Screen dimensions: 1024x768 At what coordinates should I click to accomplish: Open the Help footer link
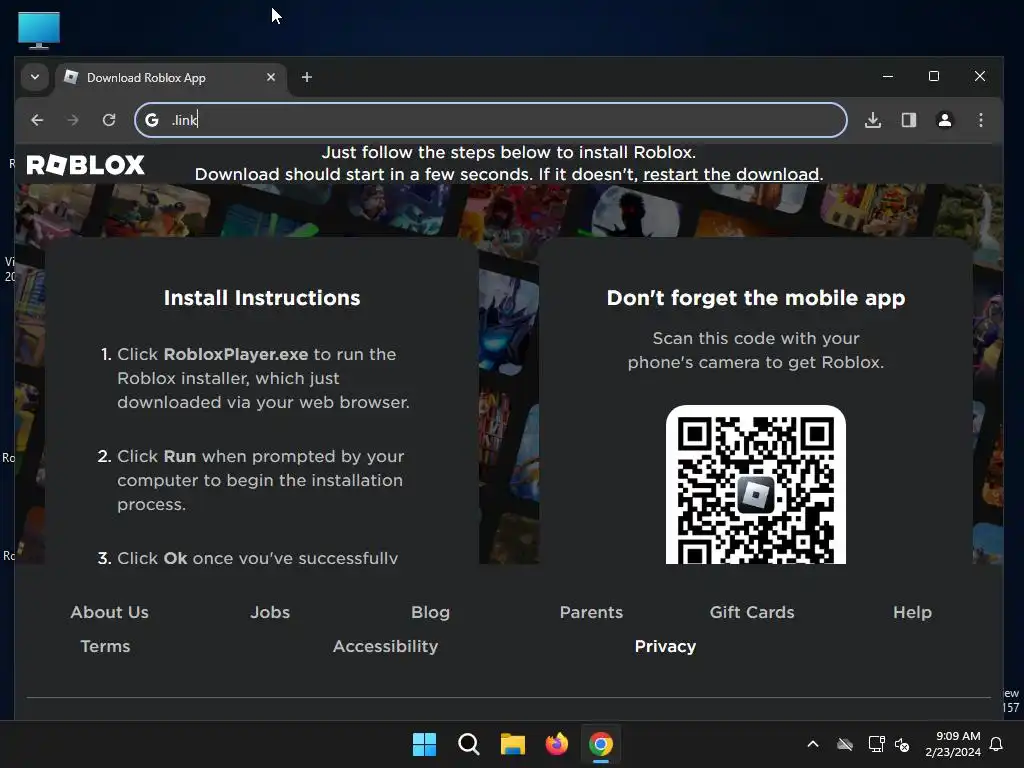tap(912, 613)
